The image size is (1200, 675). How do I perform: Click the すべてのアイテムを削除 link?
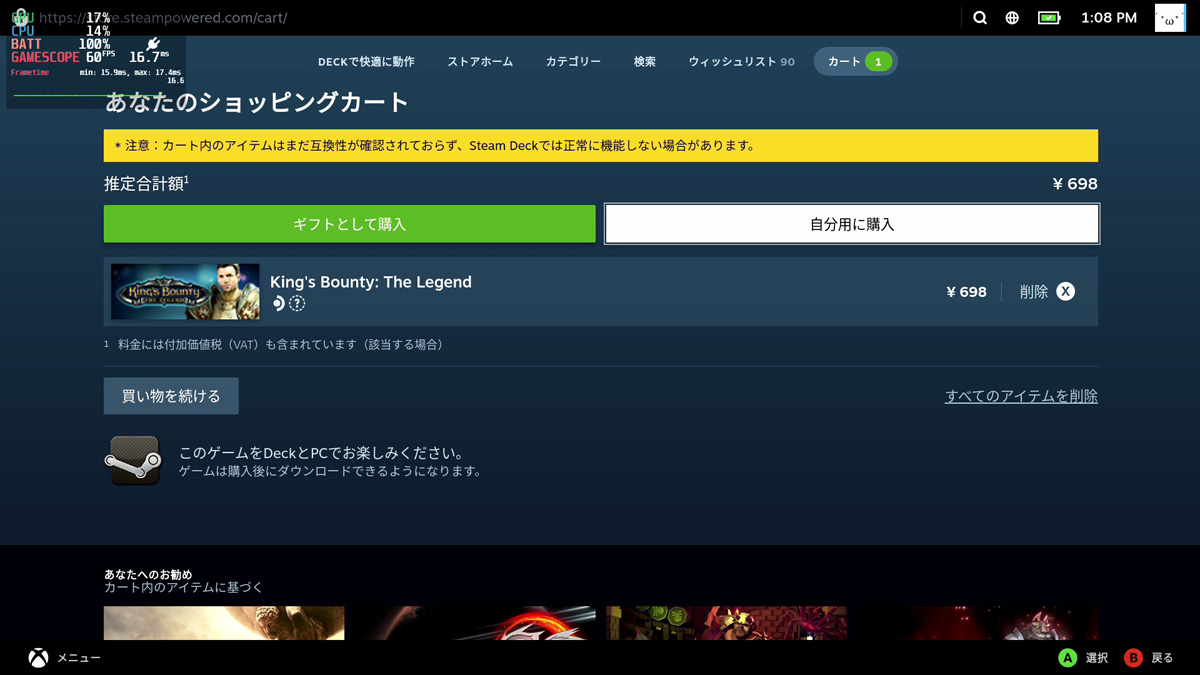[x=1021, y=396]
